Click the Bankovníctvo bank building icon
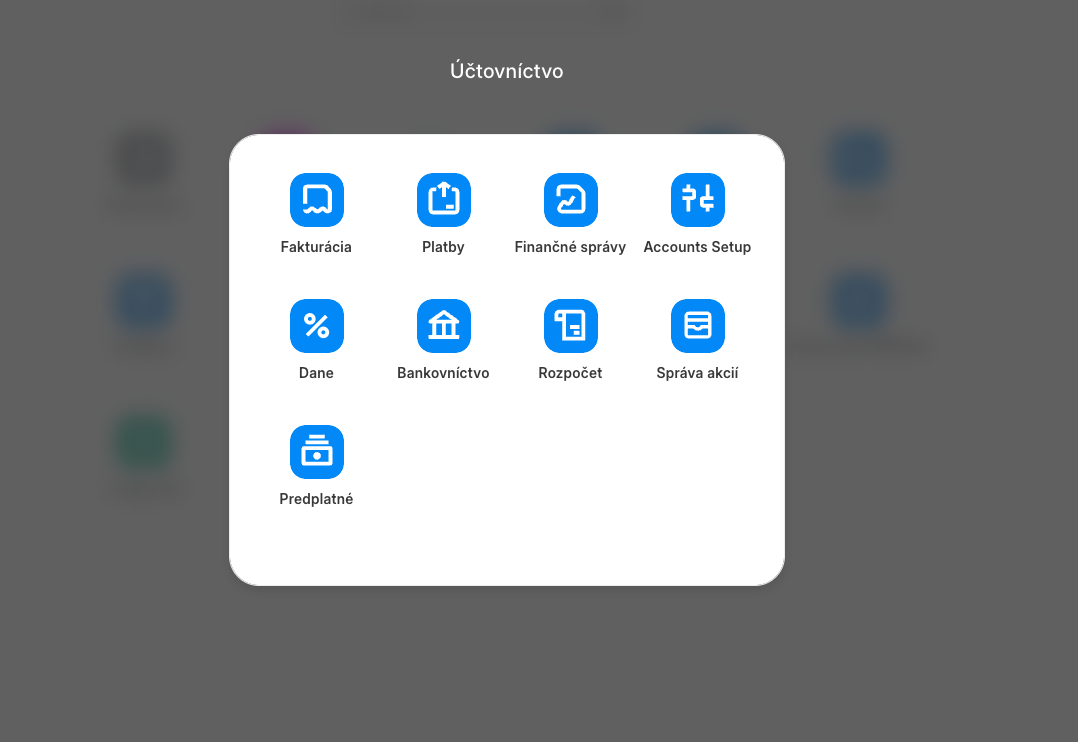Screen dimensions: 1078x742 443,326
